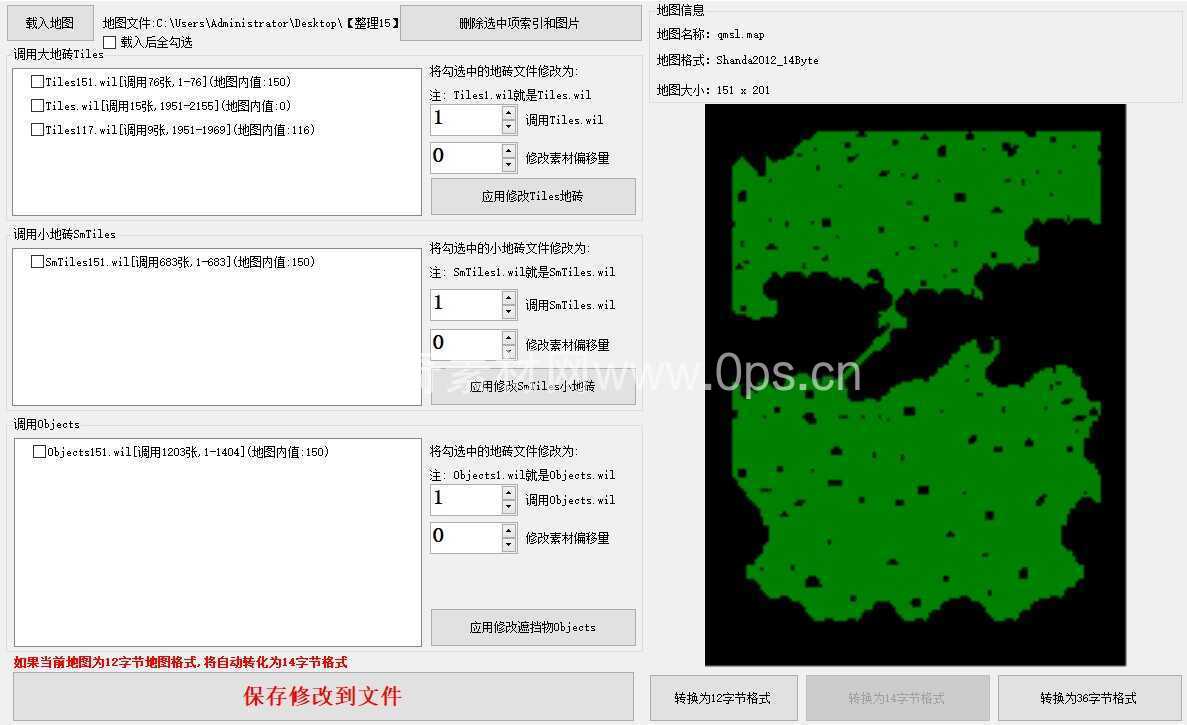The width and height of the screenshot is (1187, 725).
Task: Click the red 保存修改到文件 save button
Action: pos(323,696)
